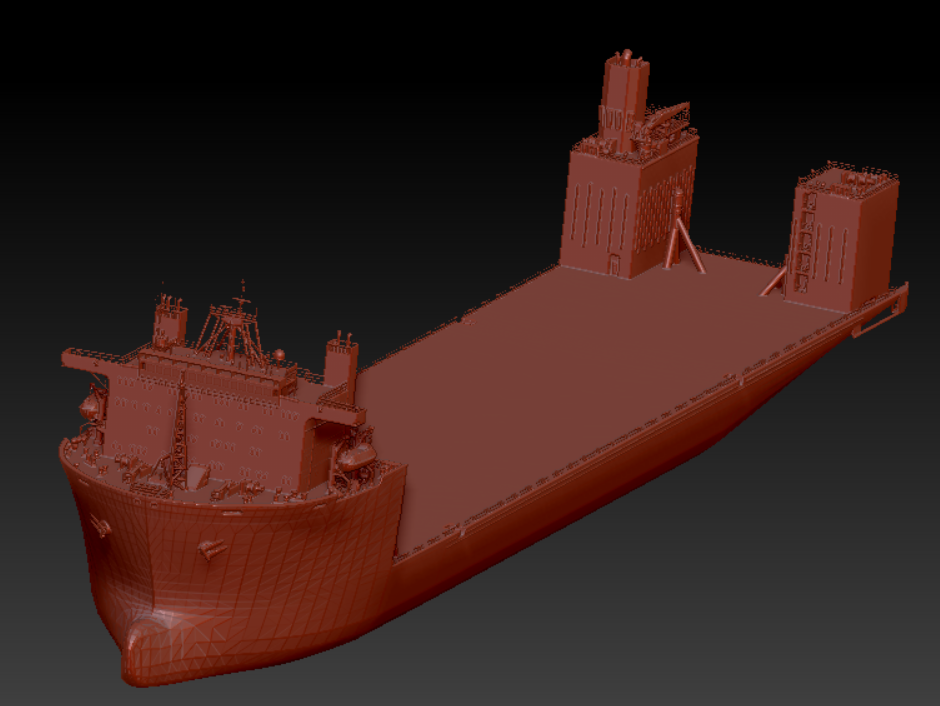Click the lifeboat under the left bridge wing
The height and width of the screenshot is (706, 940).
[90, 405]
